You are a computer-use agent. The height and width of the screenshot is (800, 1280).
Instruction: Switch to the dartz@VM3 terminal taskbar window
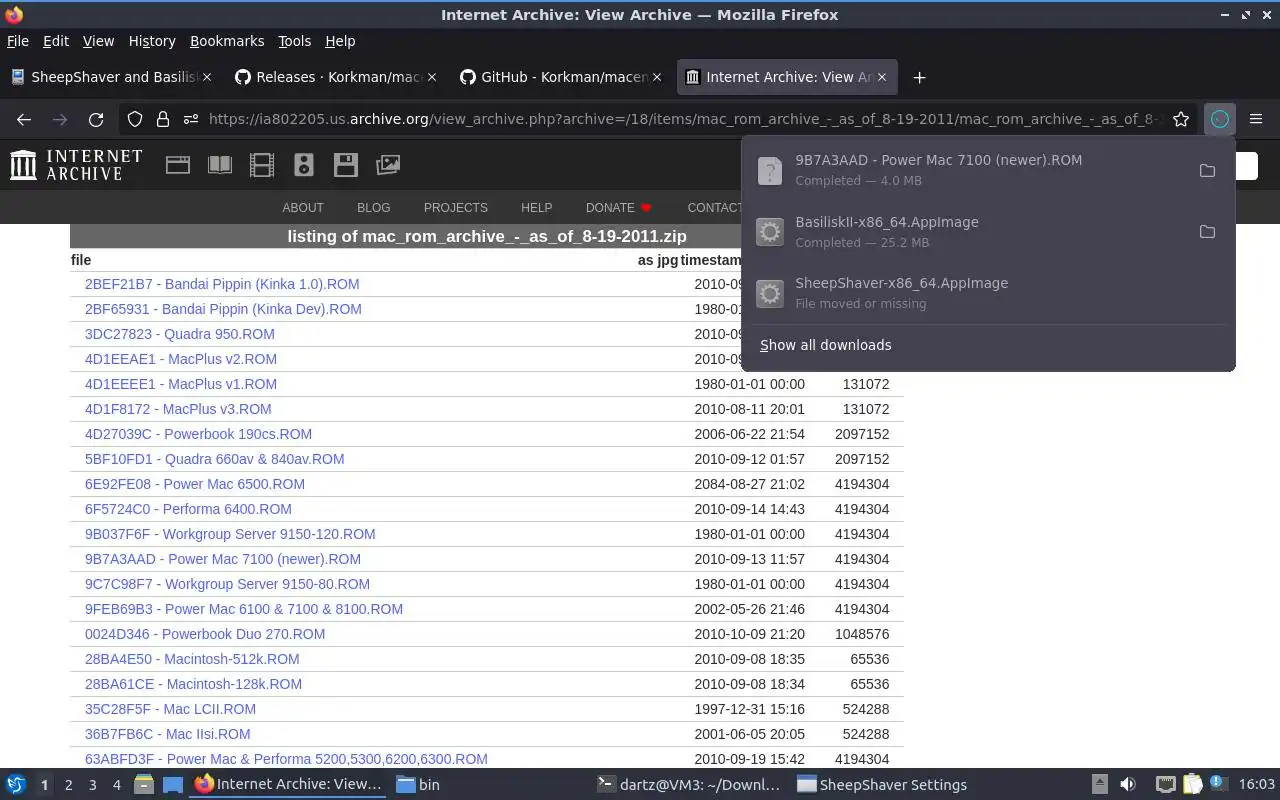click(687, 785)
